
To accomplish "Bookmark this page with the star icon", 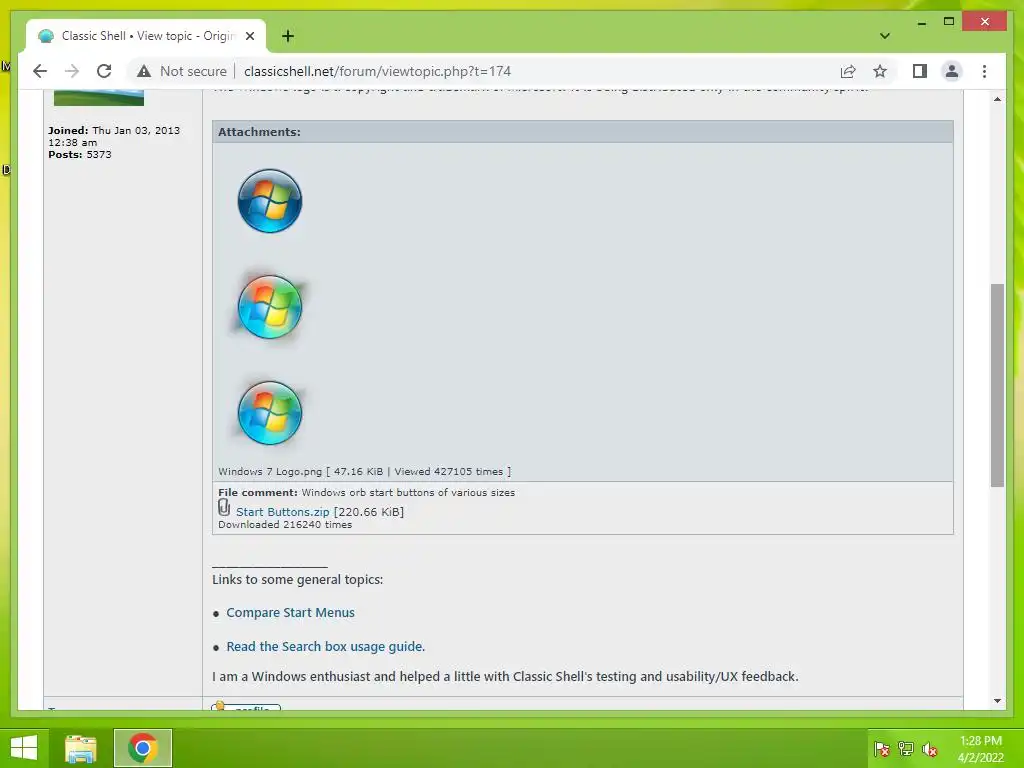I will [880, 71].
